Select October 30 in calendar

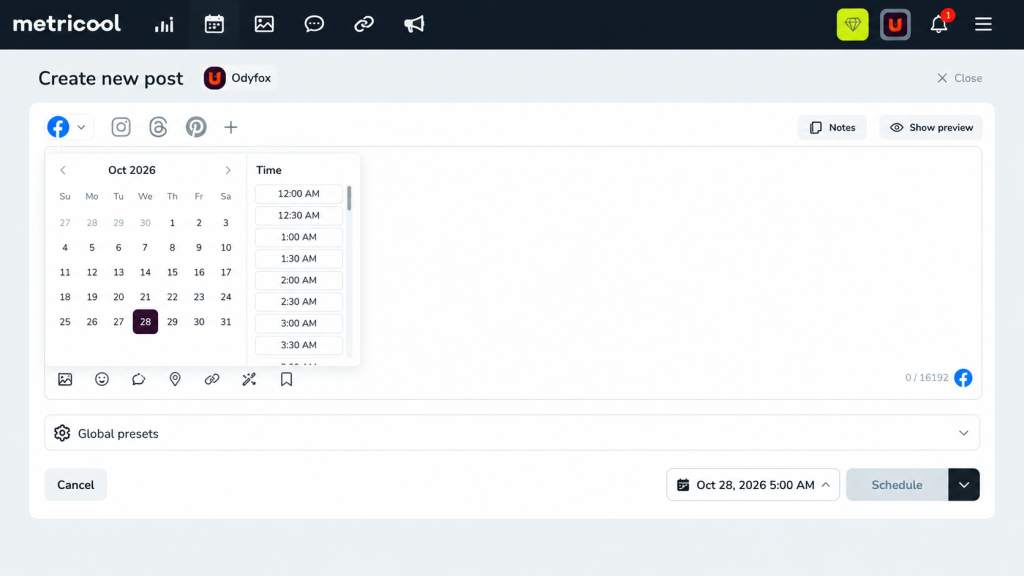199,322
